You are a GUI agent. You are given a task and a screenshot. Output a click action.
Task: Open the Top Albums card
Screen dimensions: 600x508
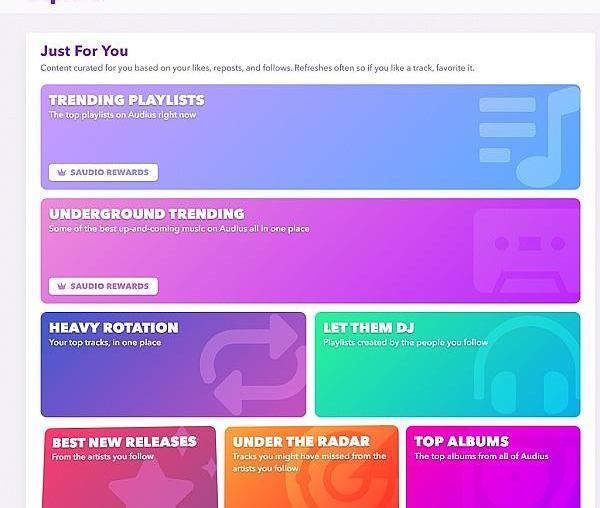[492, 467]
